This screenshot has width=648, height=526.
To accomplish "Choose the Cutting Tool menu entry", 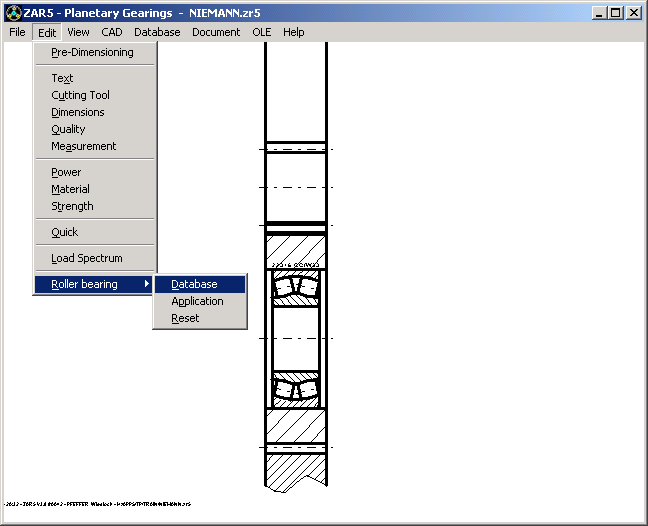I will point(80,95).
